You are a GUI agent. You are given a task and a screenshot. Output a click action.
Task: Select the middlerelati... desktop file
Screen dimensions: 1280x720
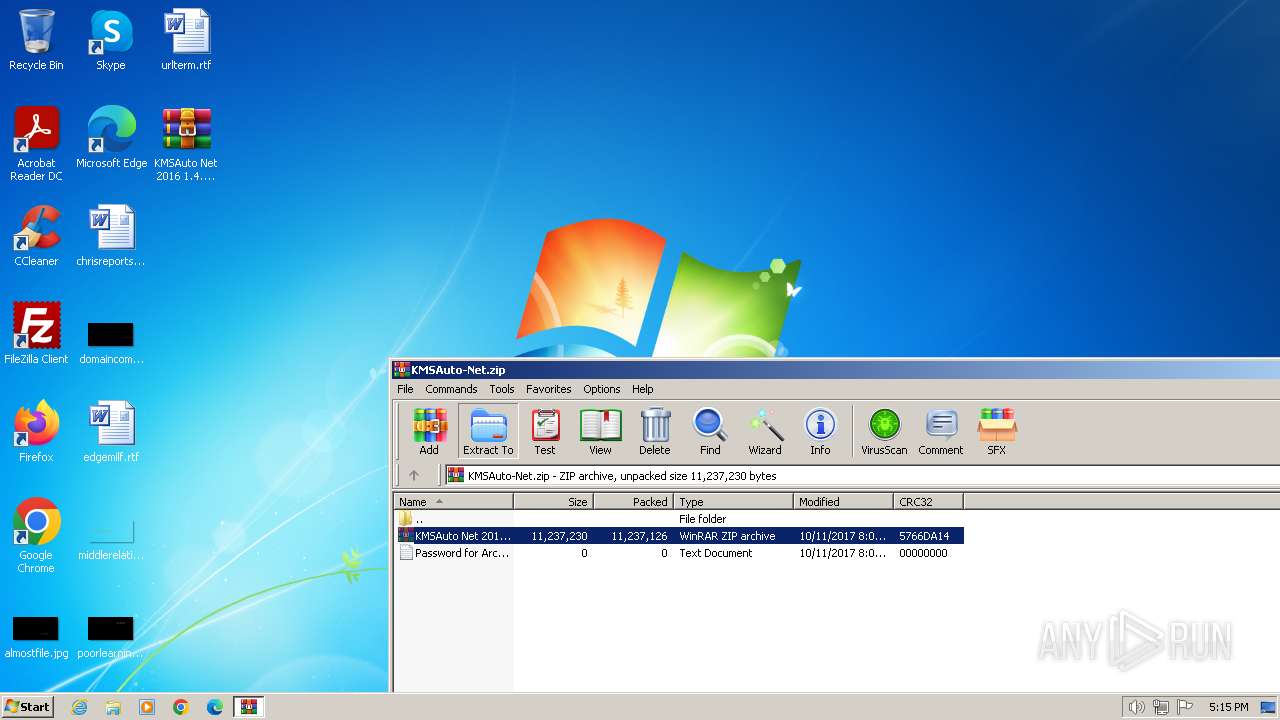[x=111, y=538]
